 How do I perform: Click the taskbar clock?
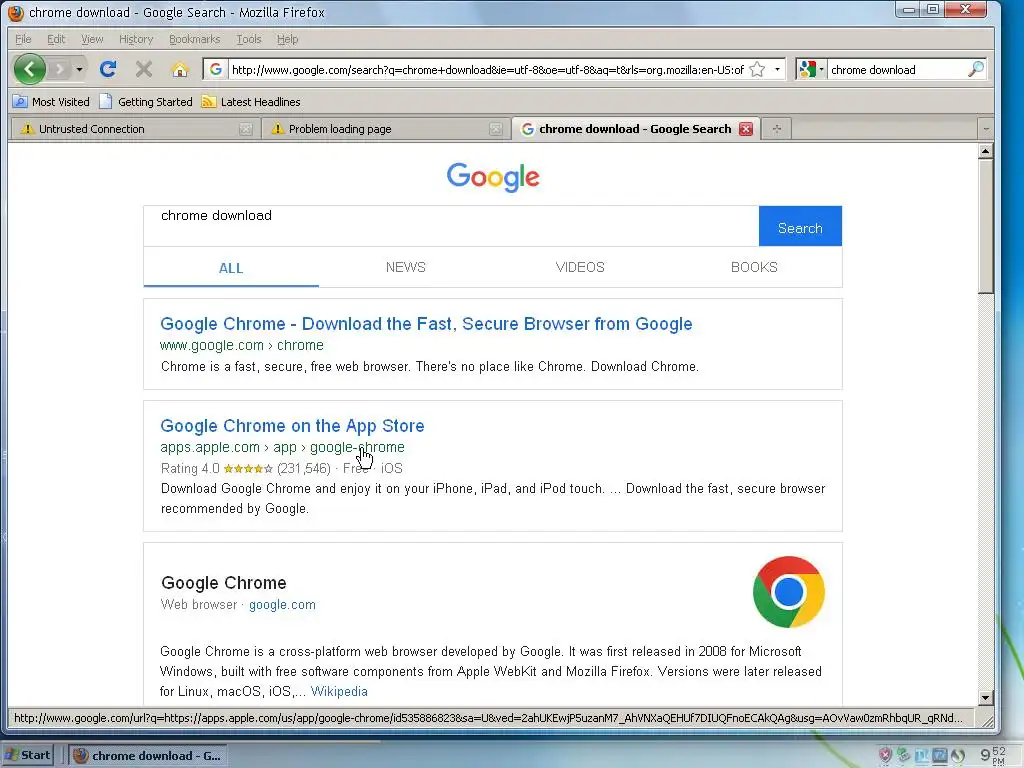(993, 755)
